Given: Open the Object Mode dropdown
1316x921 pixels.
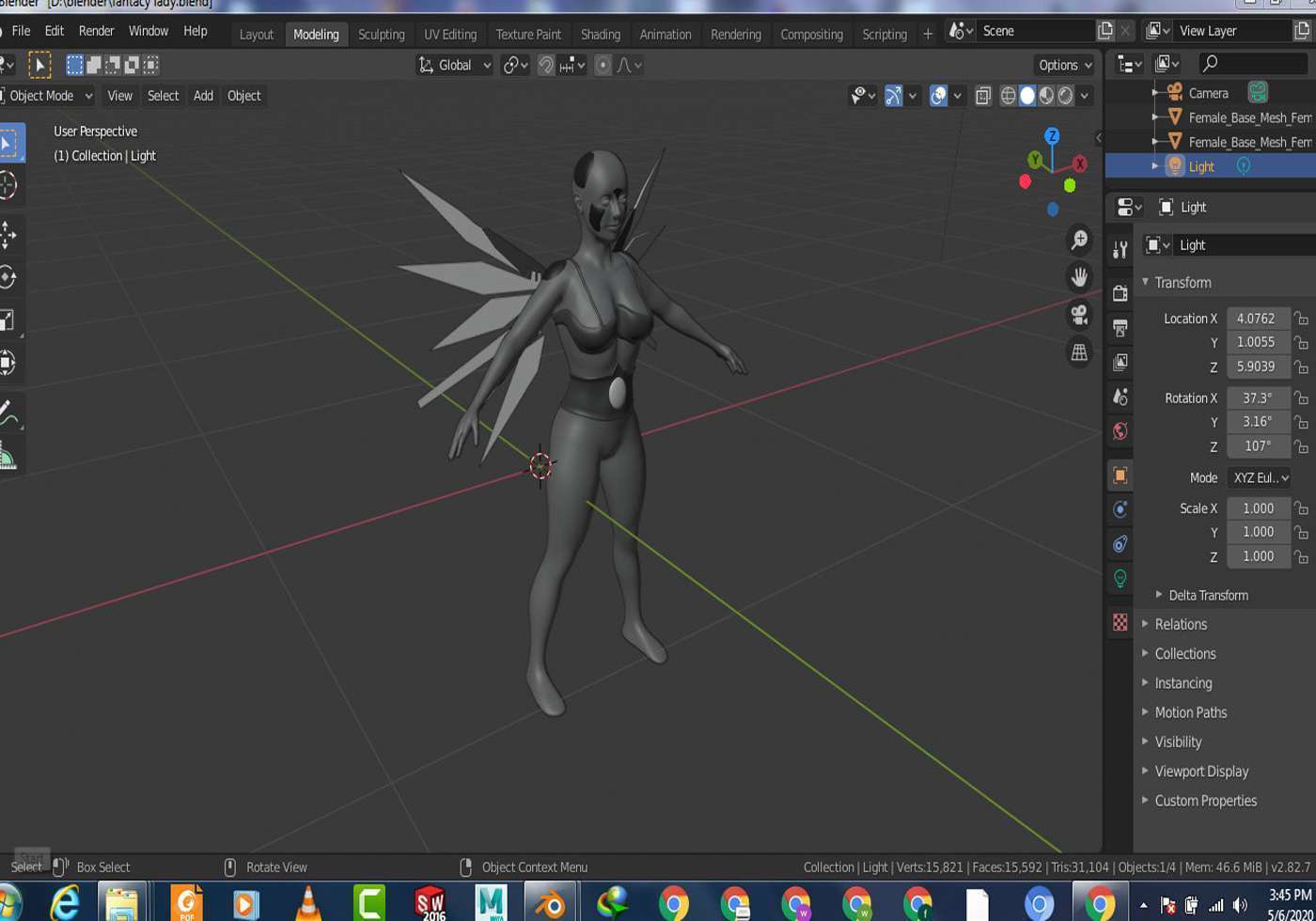Looking at the screenshot, I should [x=47, y=96].
